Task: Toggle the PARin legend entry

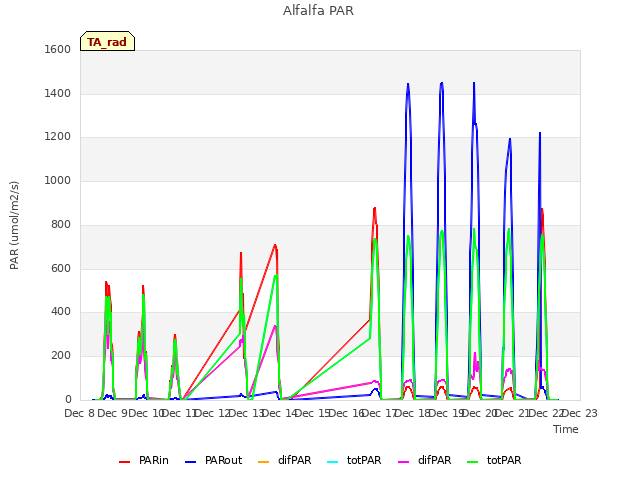Action: point(144,460)
